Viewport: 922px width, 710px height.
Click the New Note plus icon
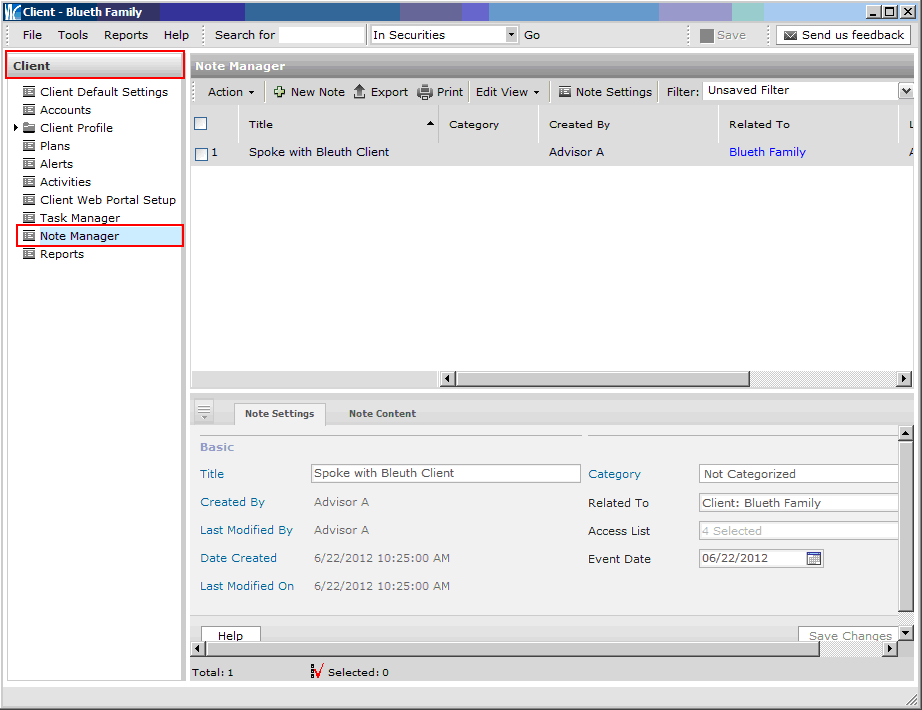[x=279, y=92]
